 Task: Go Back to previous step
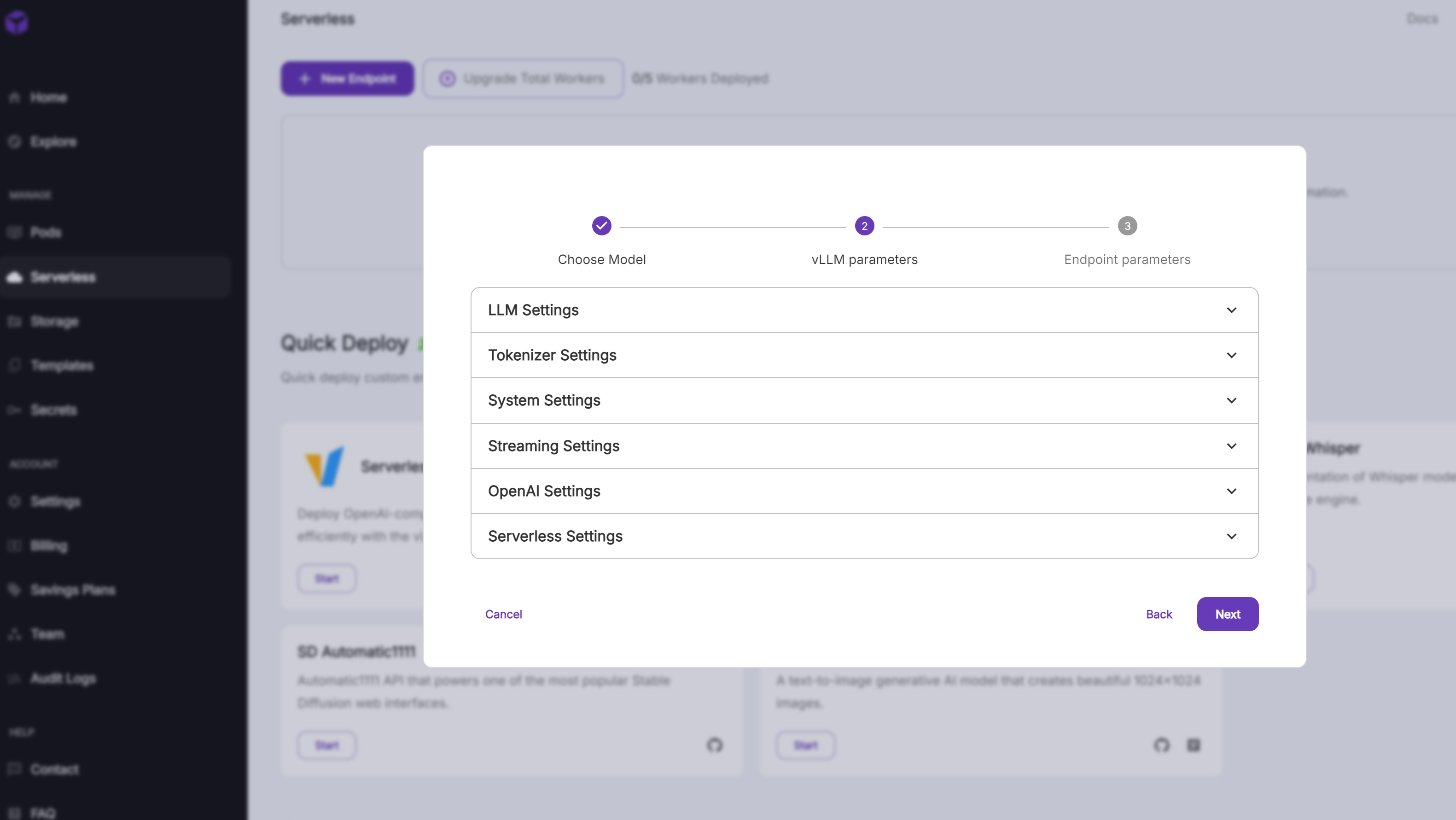coord(1159,614)
